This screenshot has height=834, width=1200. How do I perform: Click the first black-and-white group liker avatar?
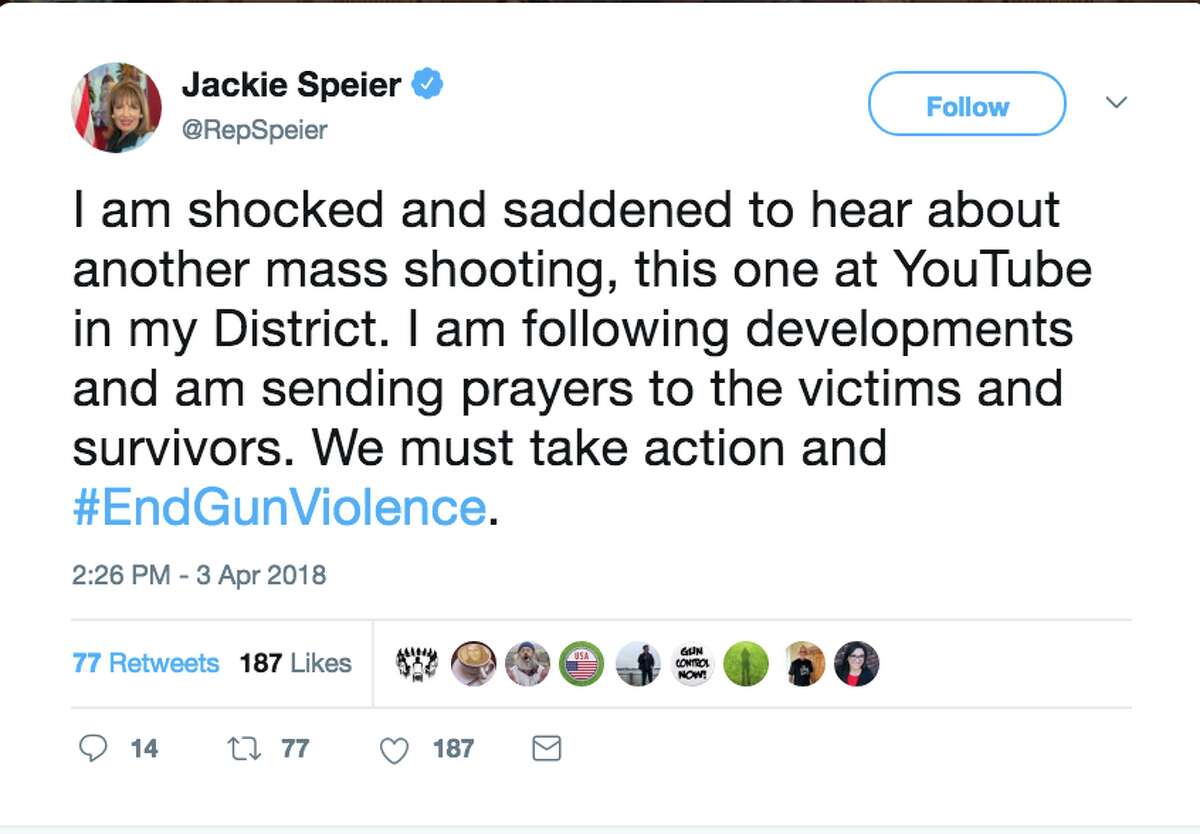tap(418, 663)
